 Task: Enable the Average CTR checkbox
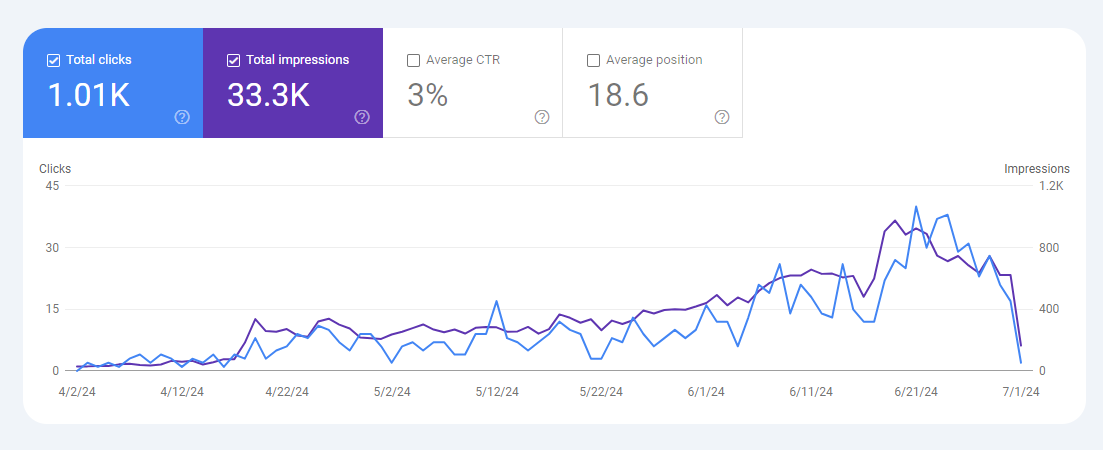(414, 60)
